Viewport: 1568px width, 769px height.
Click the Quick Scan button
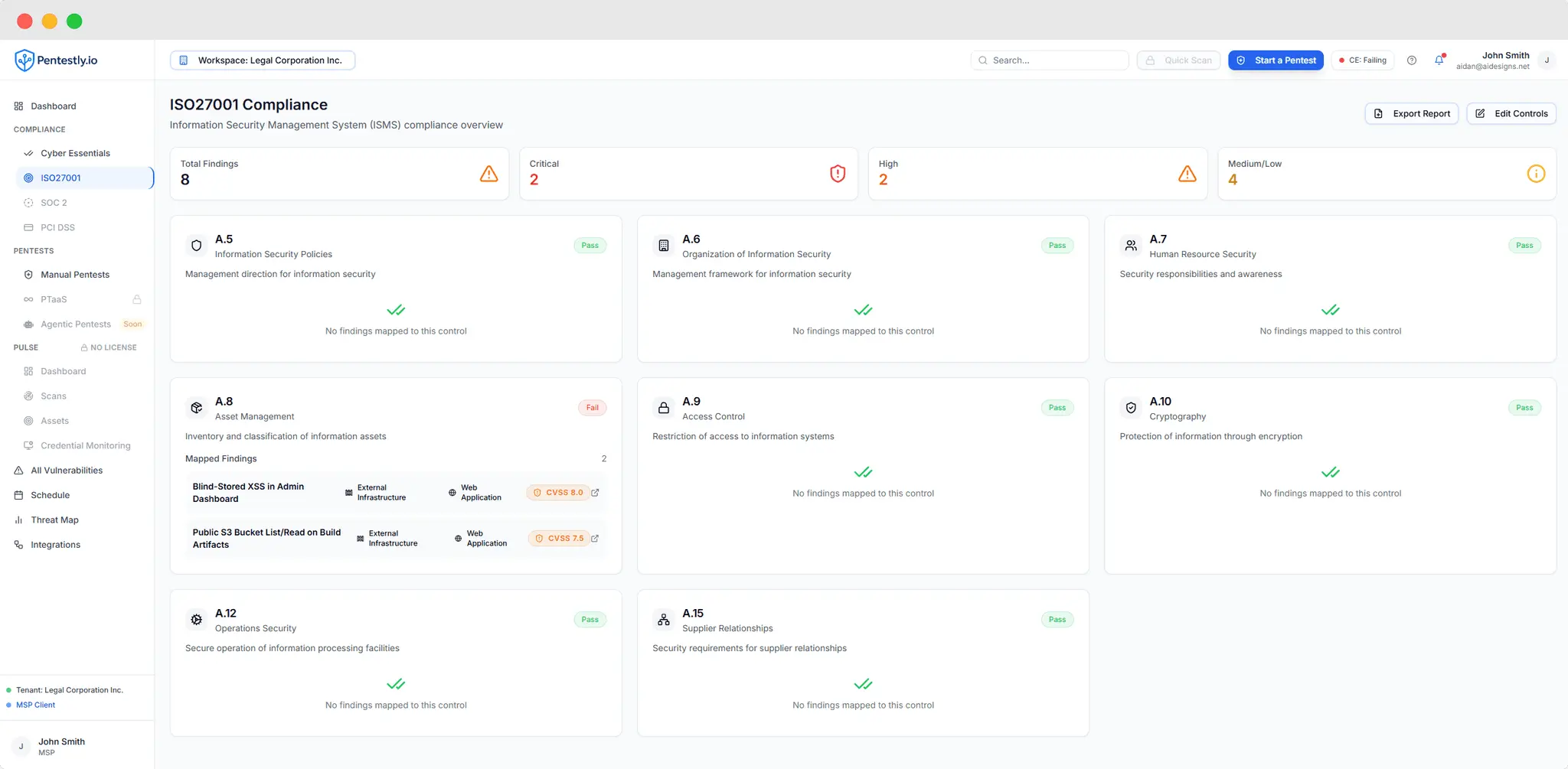pyautogui.click(x=1178, y=60)
